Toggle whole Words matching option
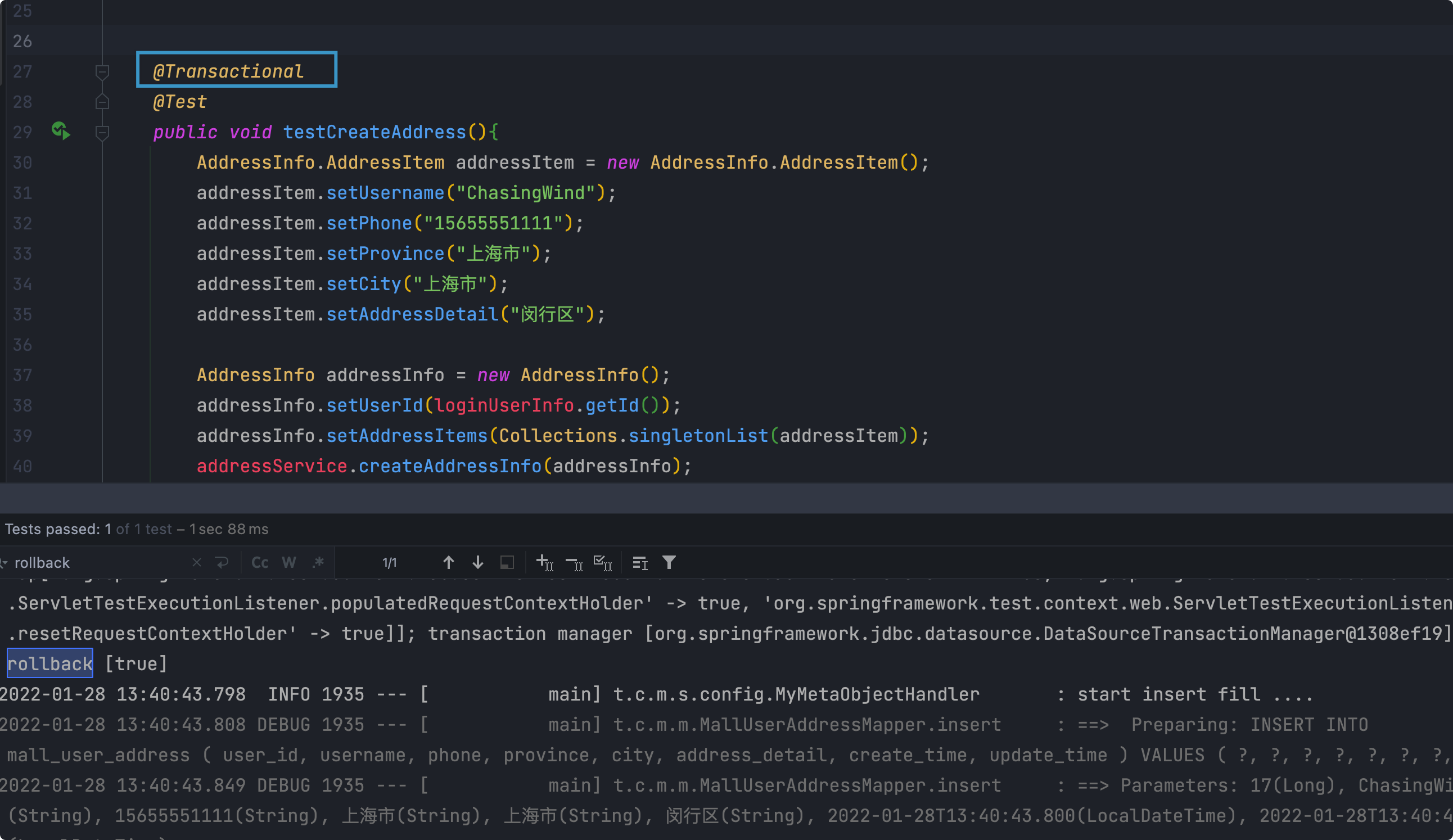The height and width of the screenshot is (840, 1453). 289,562
